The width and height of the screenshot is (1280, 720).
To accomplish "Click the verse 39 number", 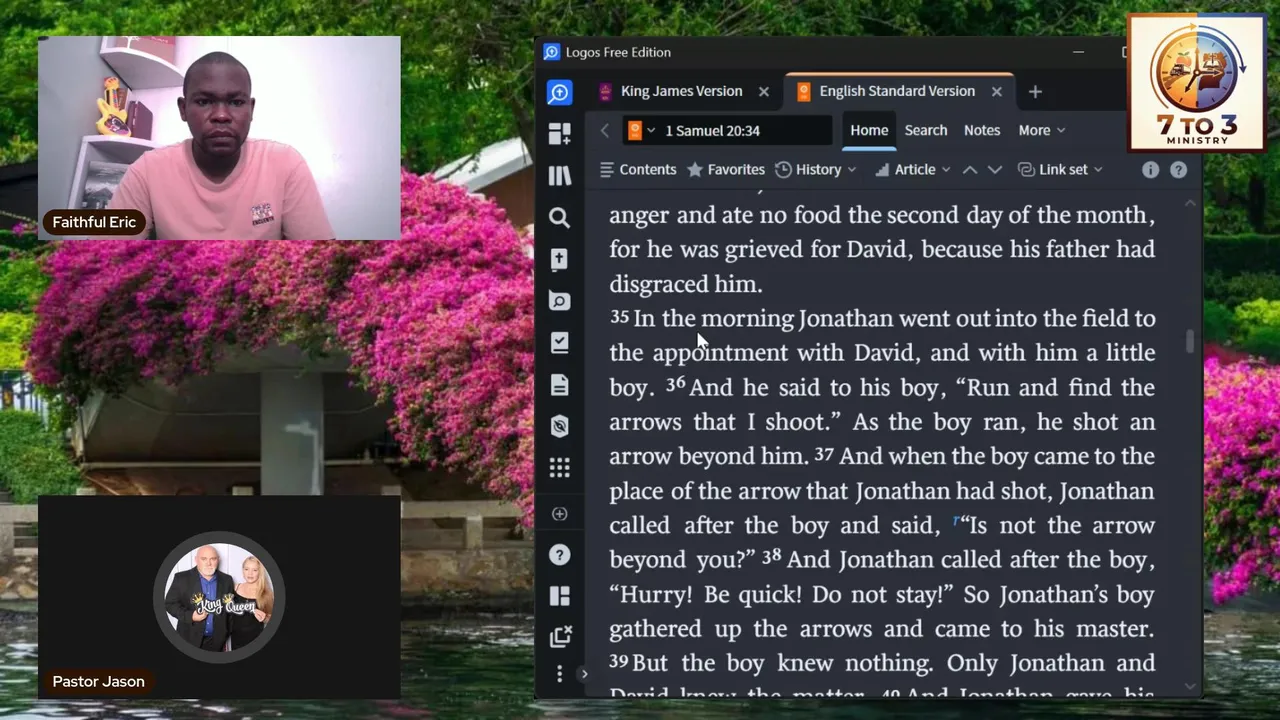I will 619,661.
